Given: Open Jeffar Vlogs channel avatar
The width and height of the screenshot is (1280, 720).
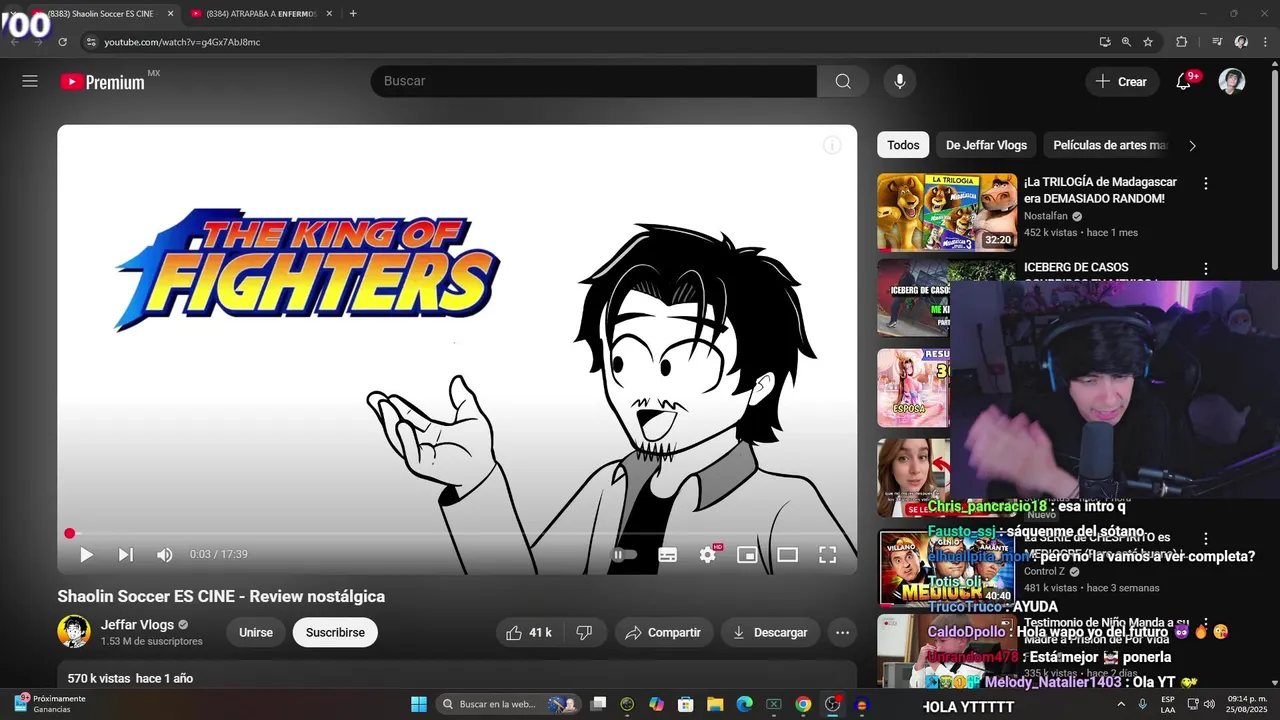Looking at the screenshot, I should click(74, 632).
